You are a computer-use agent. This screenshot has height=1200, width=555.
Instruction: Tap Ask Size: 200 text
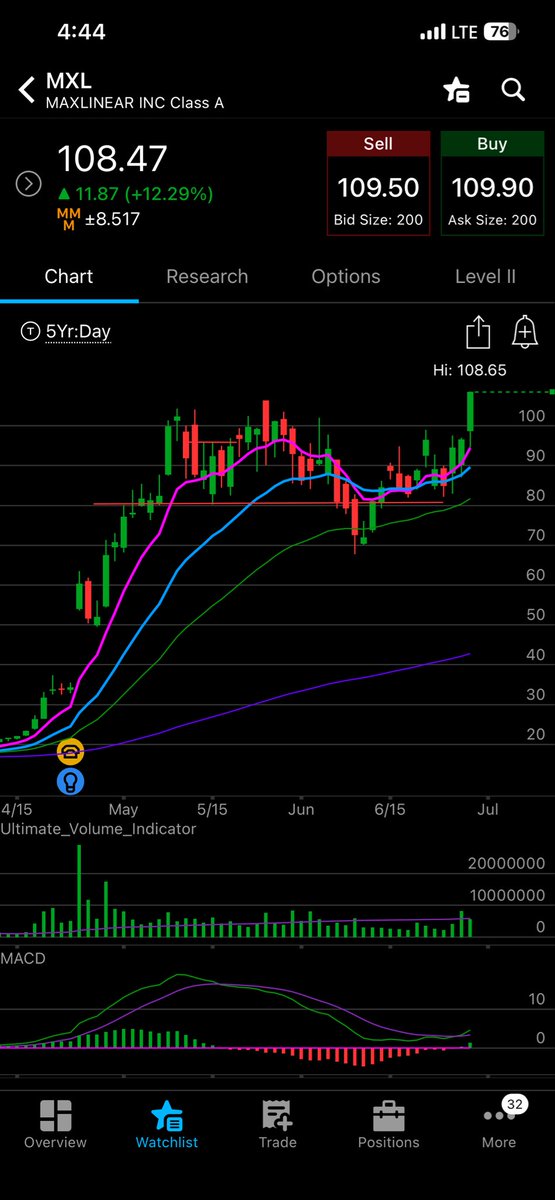tap(492, 220)
